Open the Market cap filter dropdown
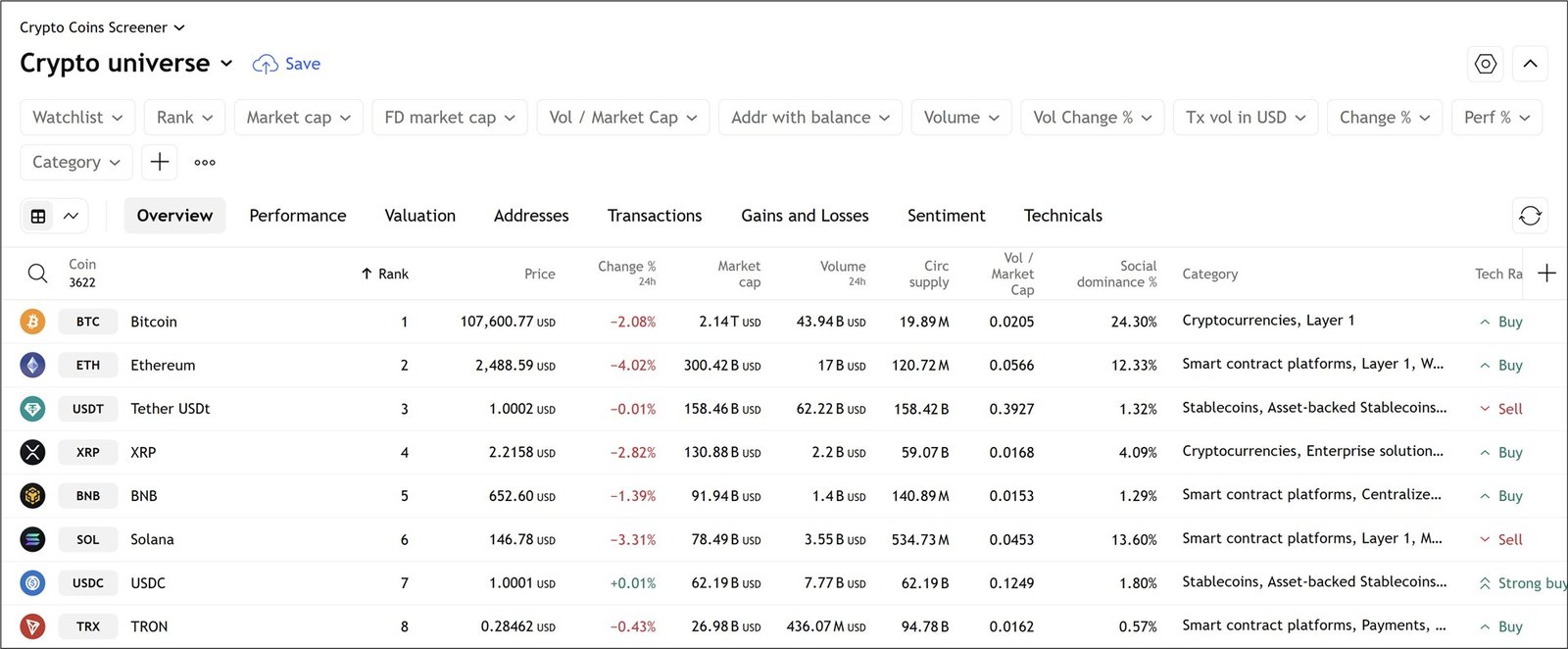 (299, 118)
